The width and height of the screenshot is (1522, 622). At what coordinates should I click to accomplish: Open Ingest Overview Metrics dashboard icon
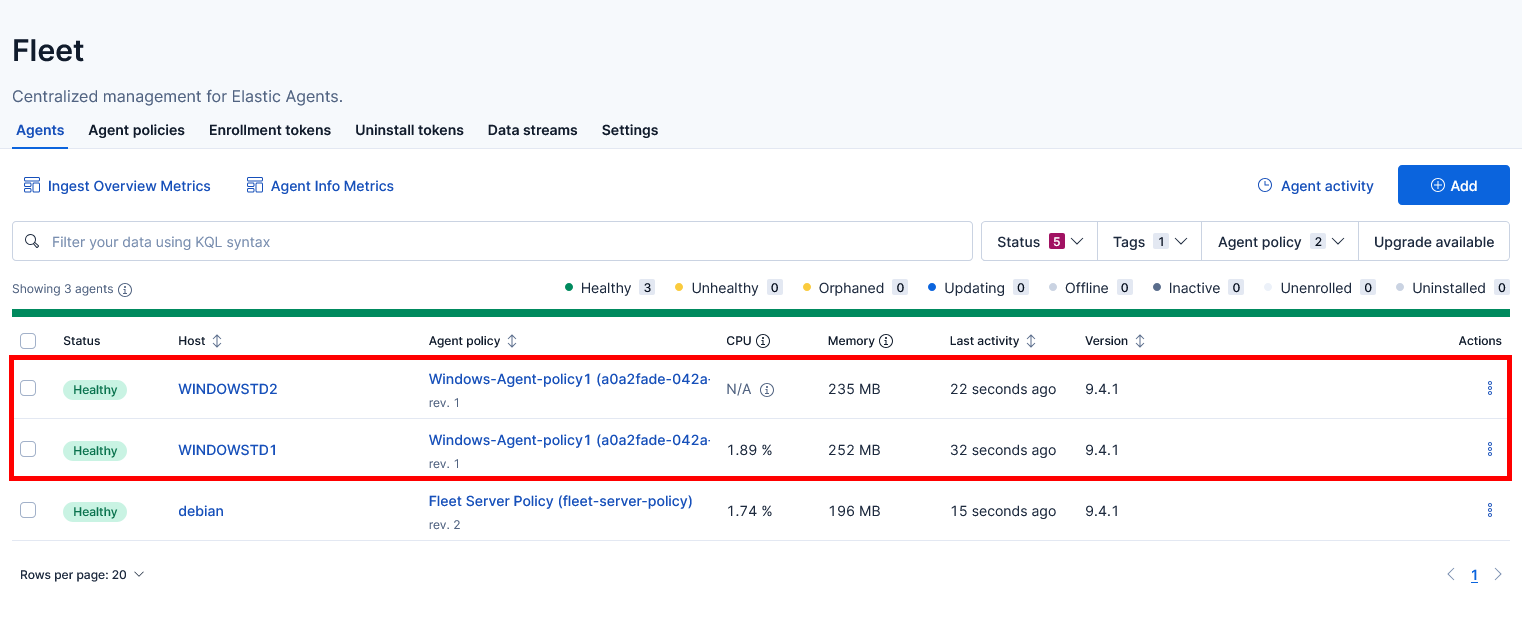32,186
